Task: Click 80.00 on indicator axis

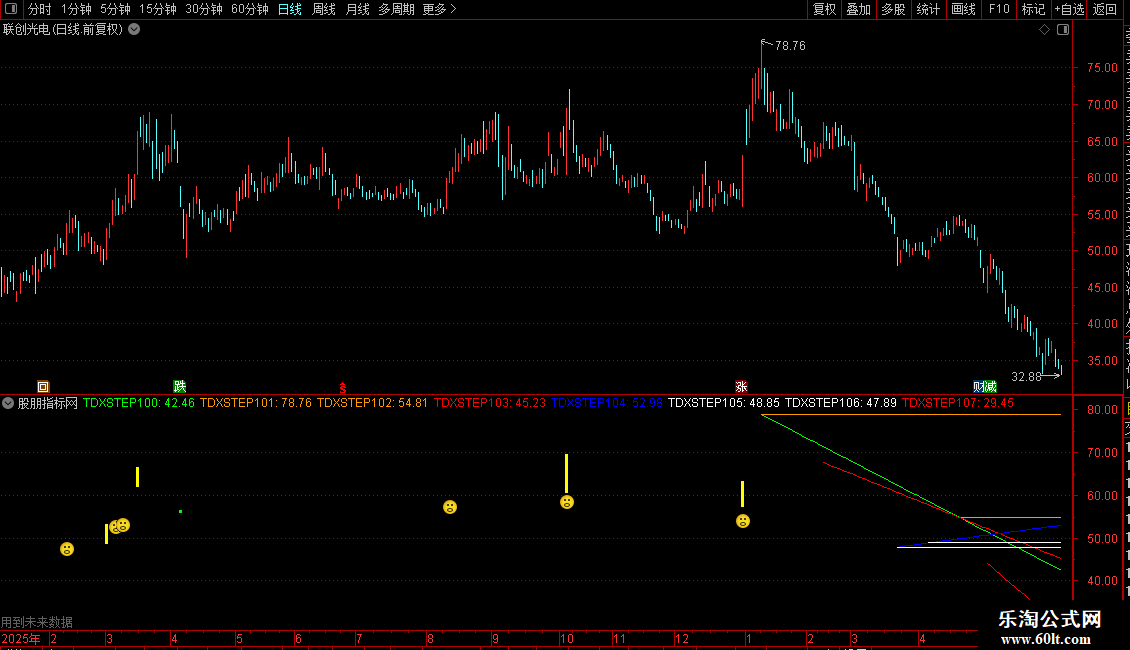Action: click(1103, 410)
